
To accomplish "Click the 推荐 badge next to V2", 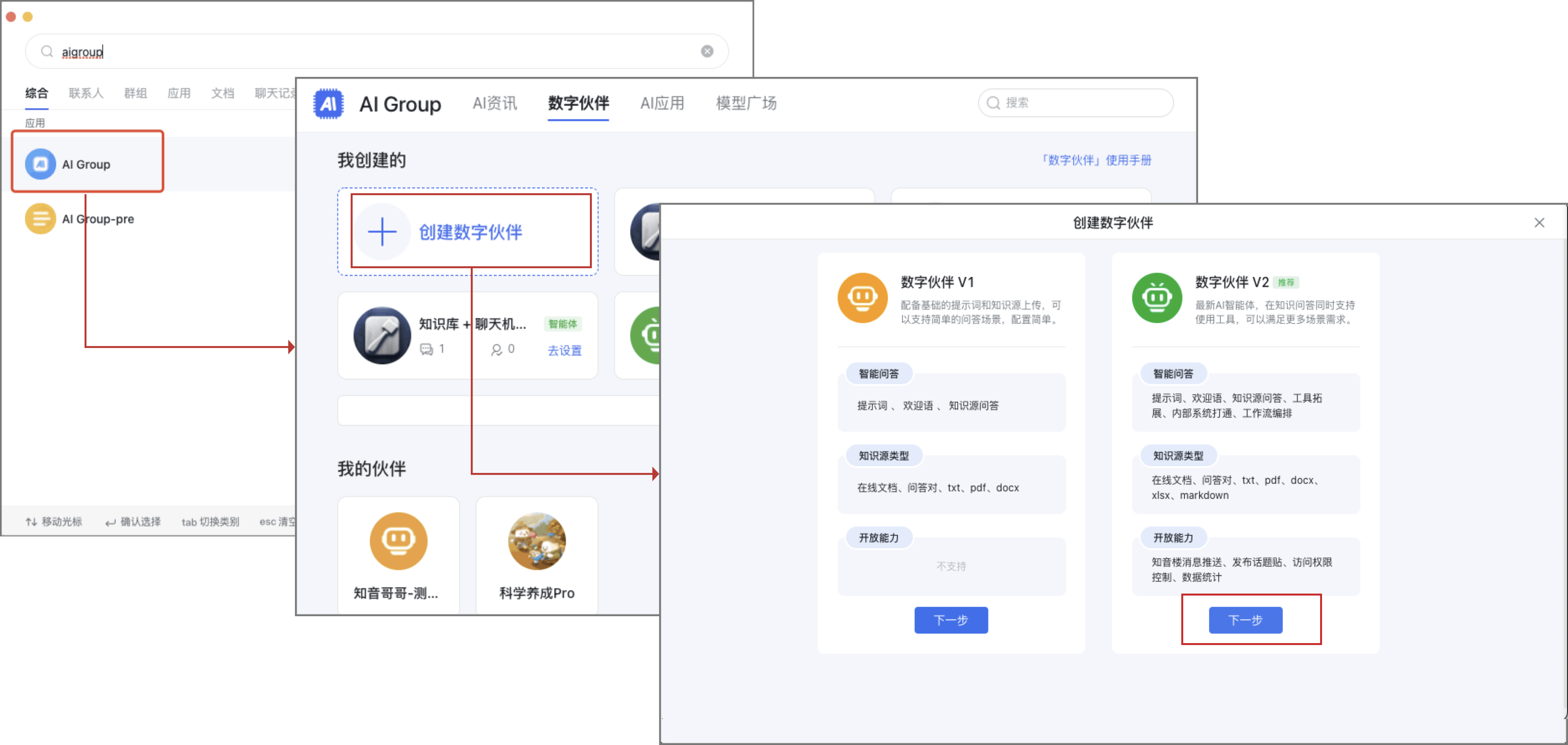I will 1286,283.
